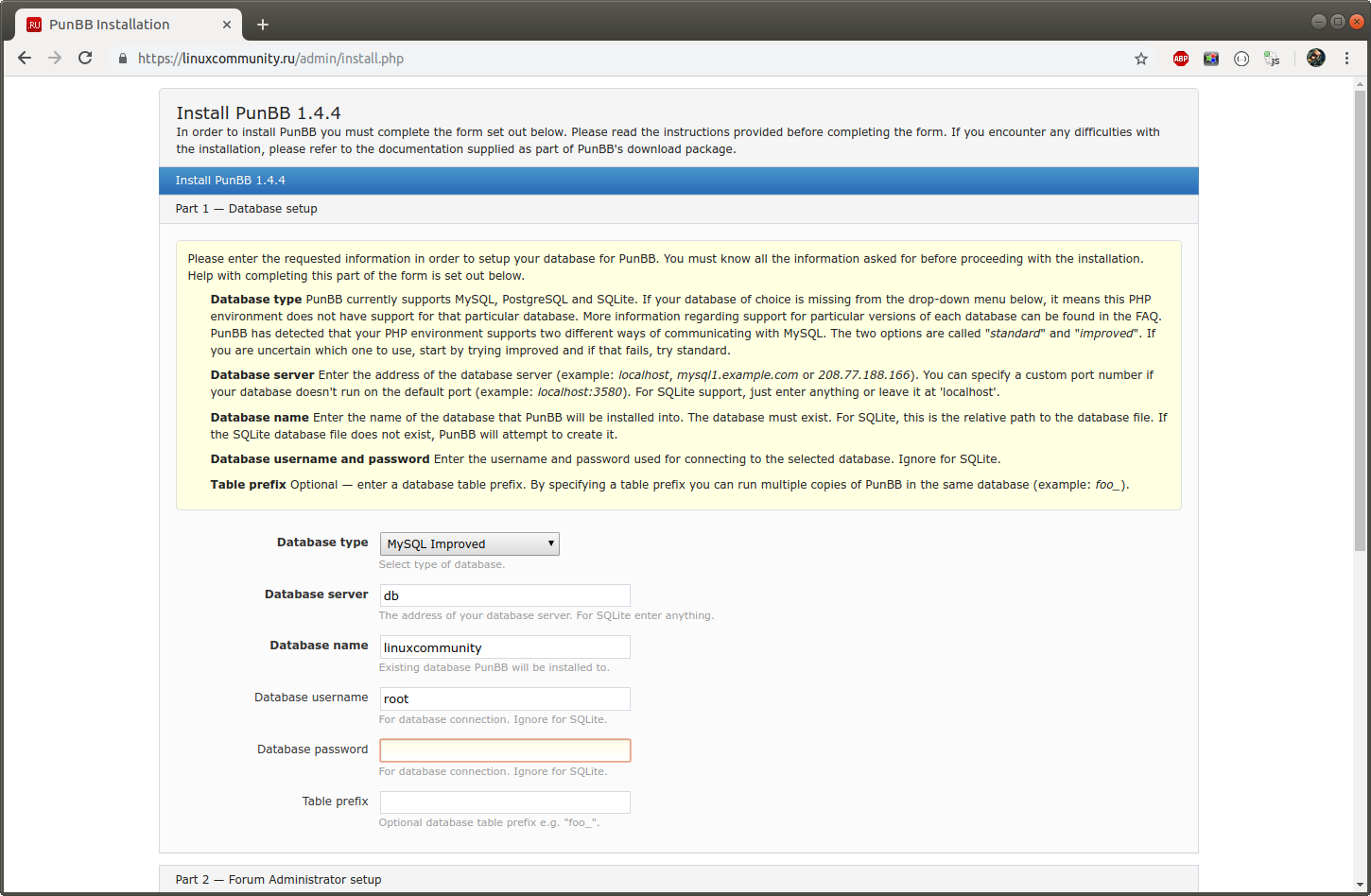The height and width of the screenshot is (896, 1371).
Task: Click the Database server field showing db
Action: point(504,595)
